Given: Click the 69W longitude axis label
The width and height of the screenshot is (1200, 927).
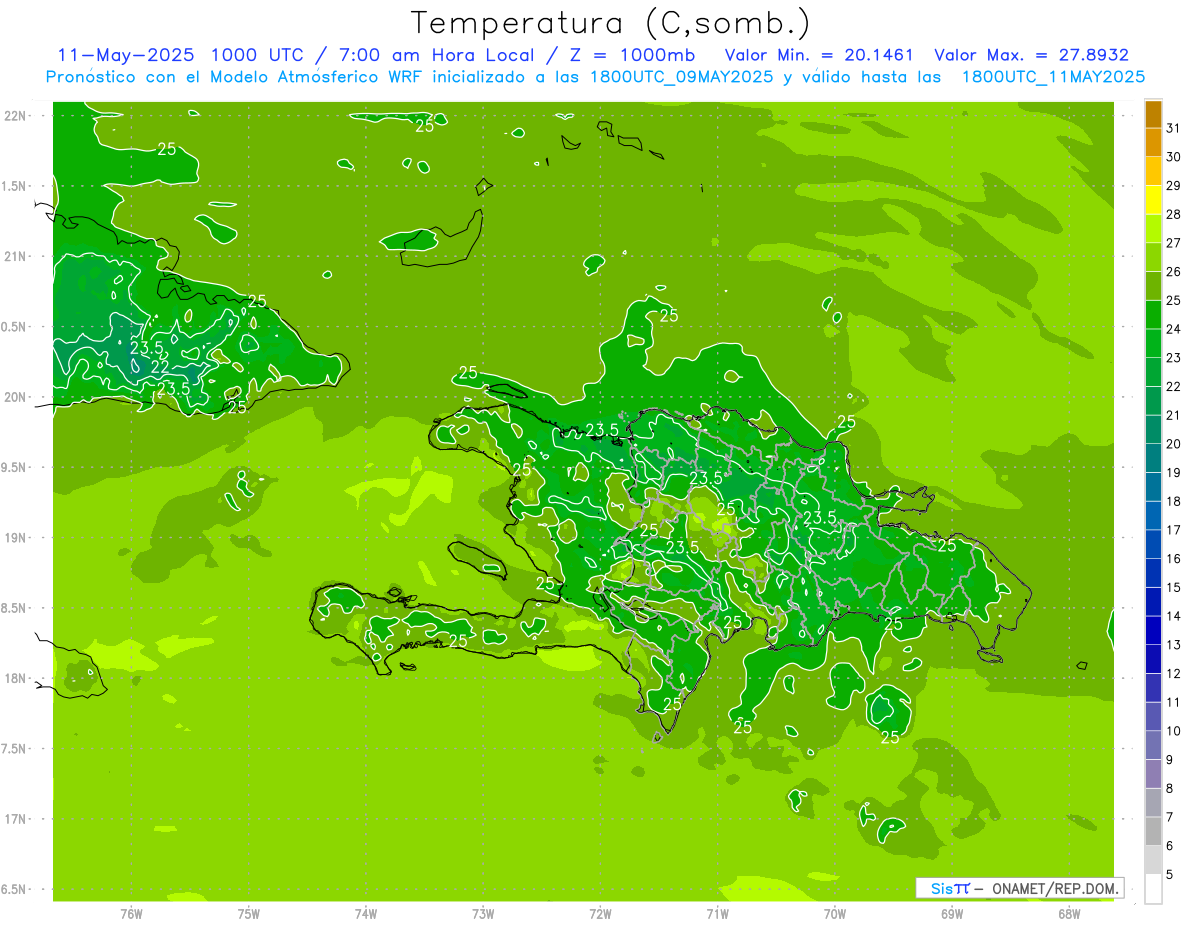Looking at the screenshot, I should click(x=952, y=914).
